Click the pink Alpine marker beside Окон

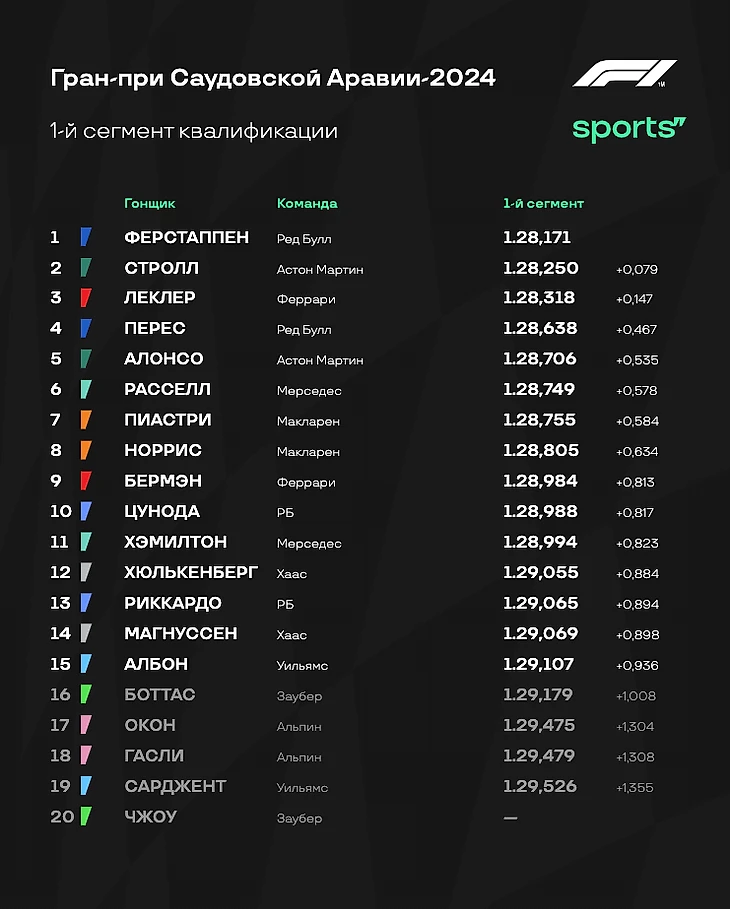(x=86, y=725)
